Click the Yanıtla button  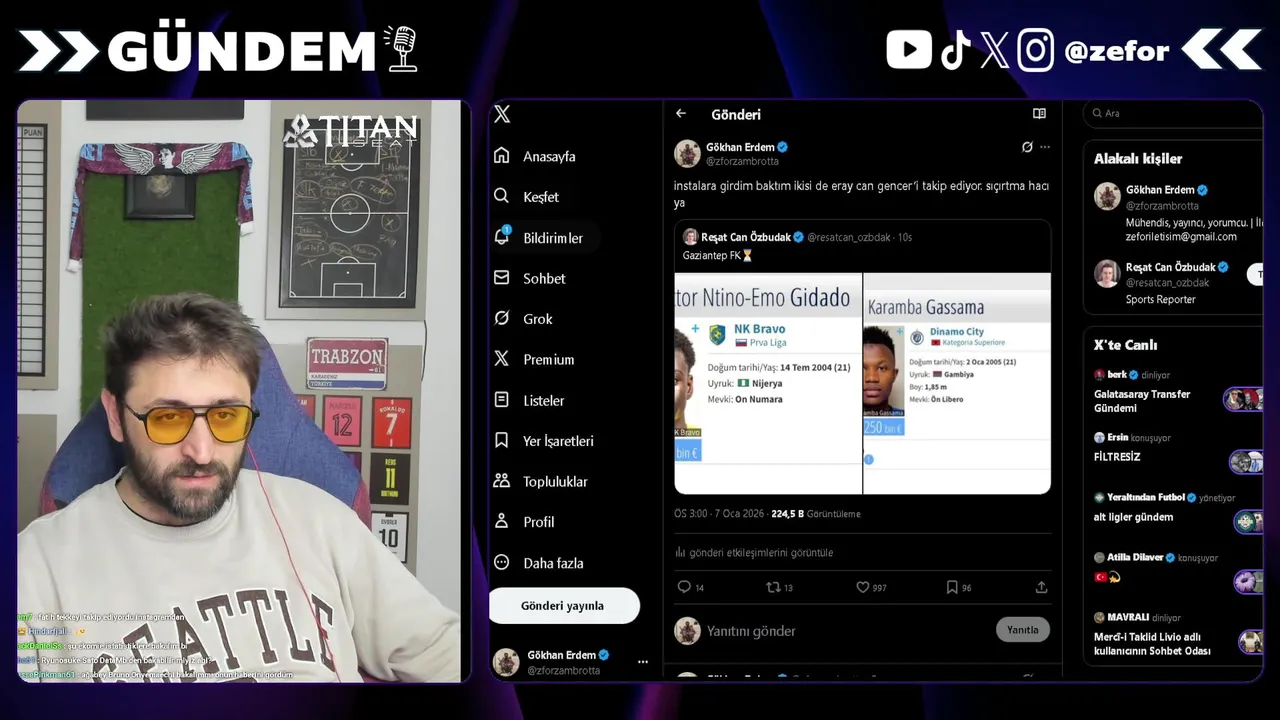(x=1023, y=630)
